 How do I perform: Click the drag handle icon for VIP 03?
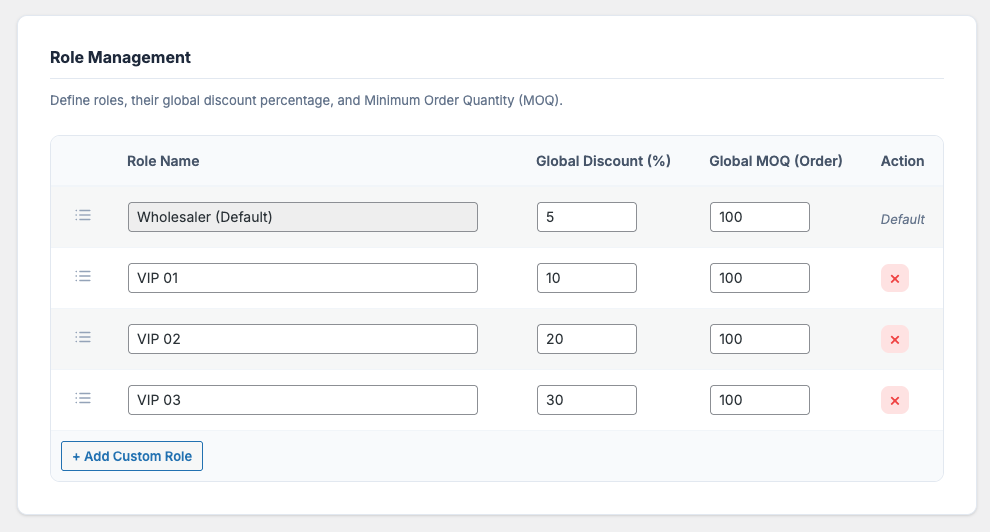point(83,398)
